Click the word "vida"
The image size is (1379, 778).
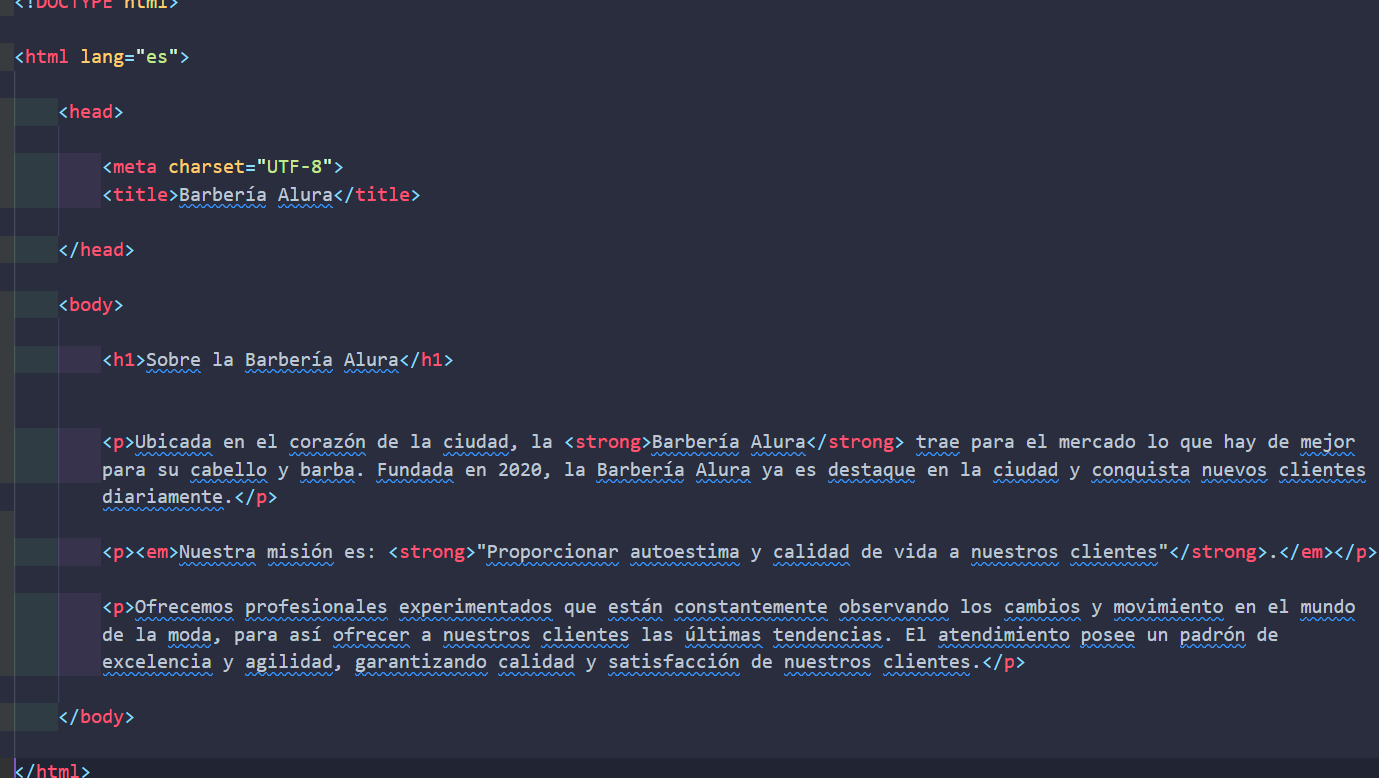point(916,552)
